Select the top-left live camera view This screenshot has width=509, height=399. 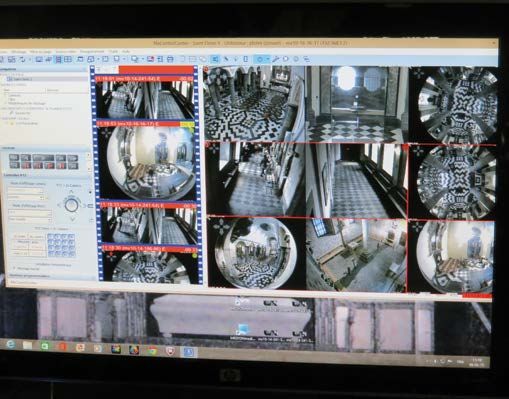[254, 103]
